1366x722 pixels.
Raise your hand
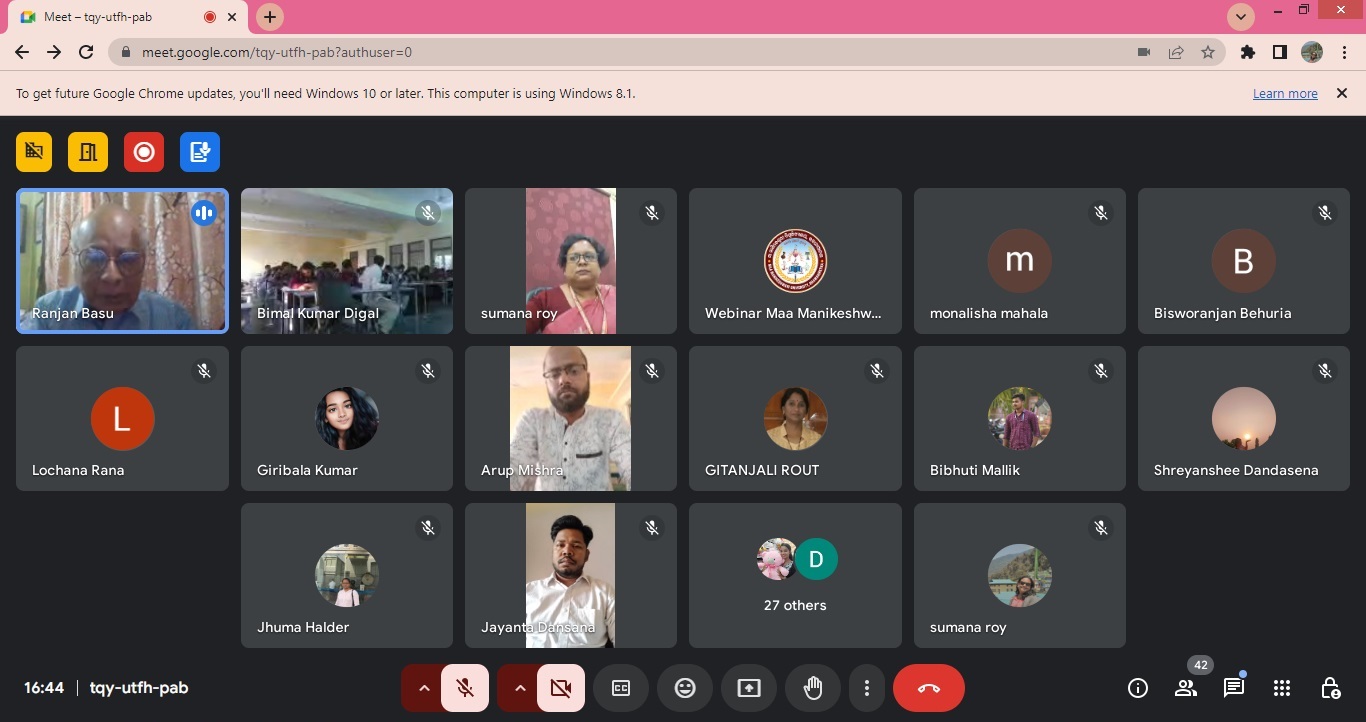(813, 688)
